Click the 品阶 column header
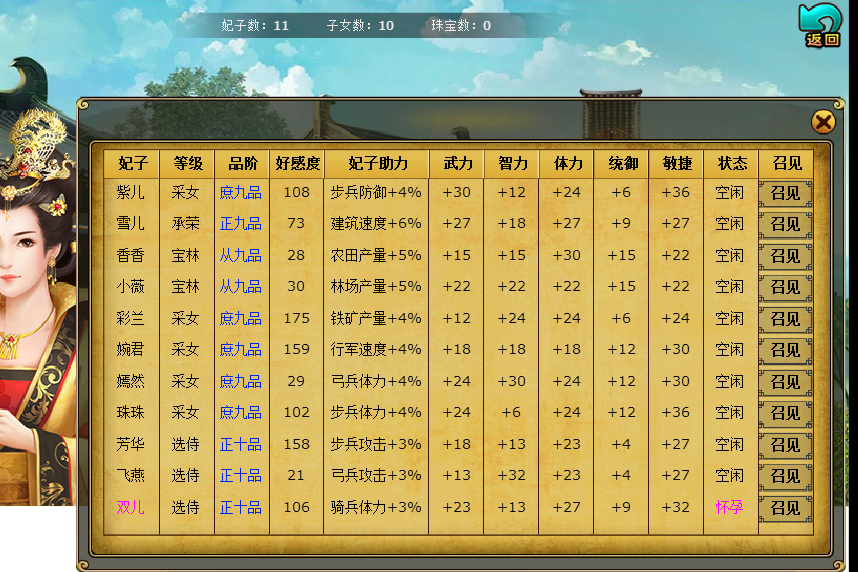This screenshot has width=858, height=572. point(242,163)
